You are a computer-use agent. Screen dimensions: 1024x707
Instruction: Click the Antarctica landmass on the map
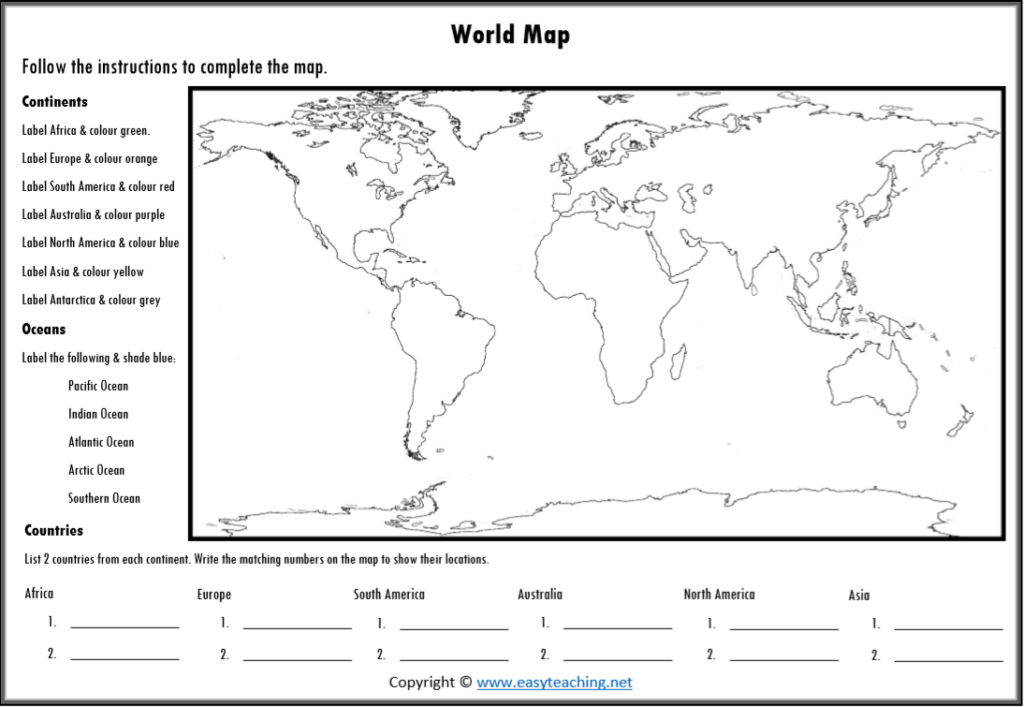pos(588,516)
